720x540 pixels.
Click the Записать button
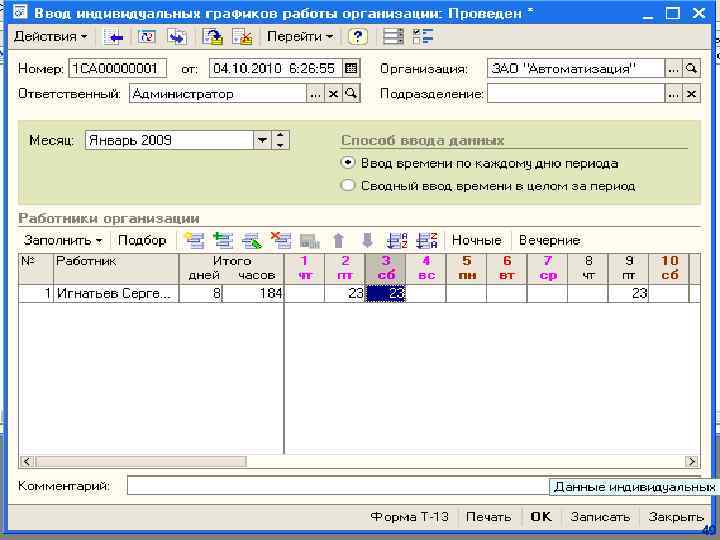(x=600, y=517)
